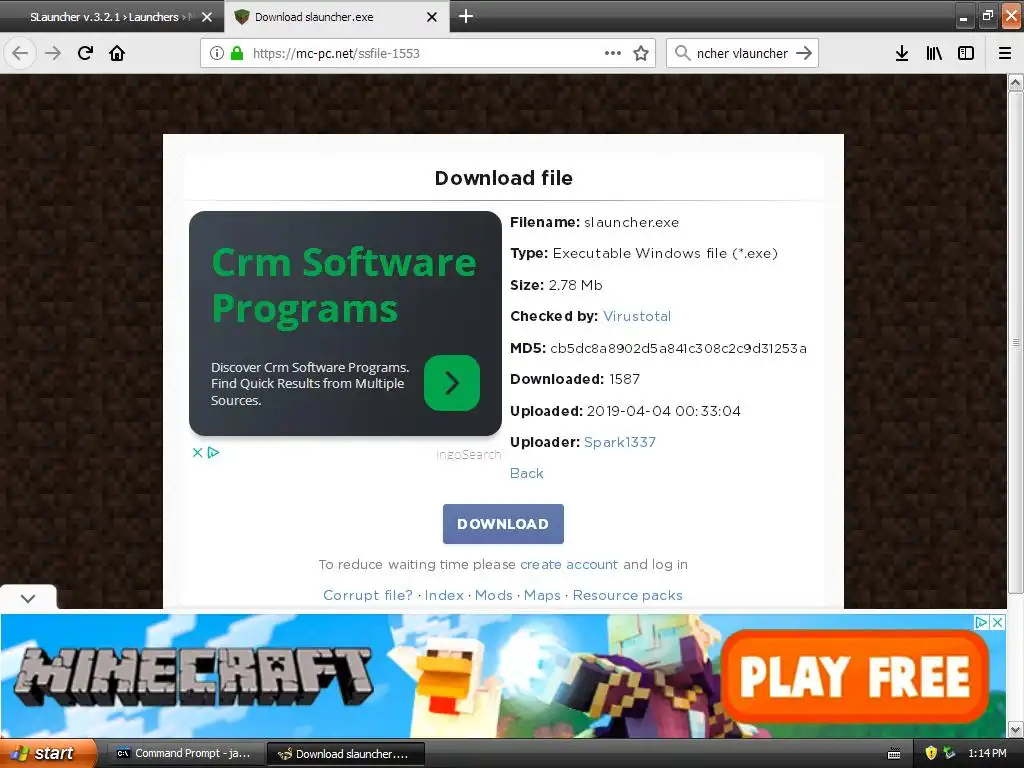Screen dimensions: 1024x768
Task: Click the page scrollbar up arrow
Action: point(1016,82)
